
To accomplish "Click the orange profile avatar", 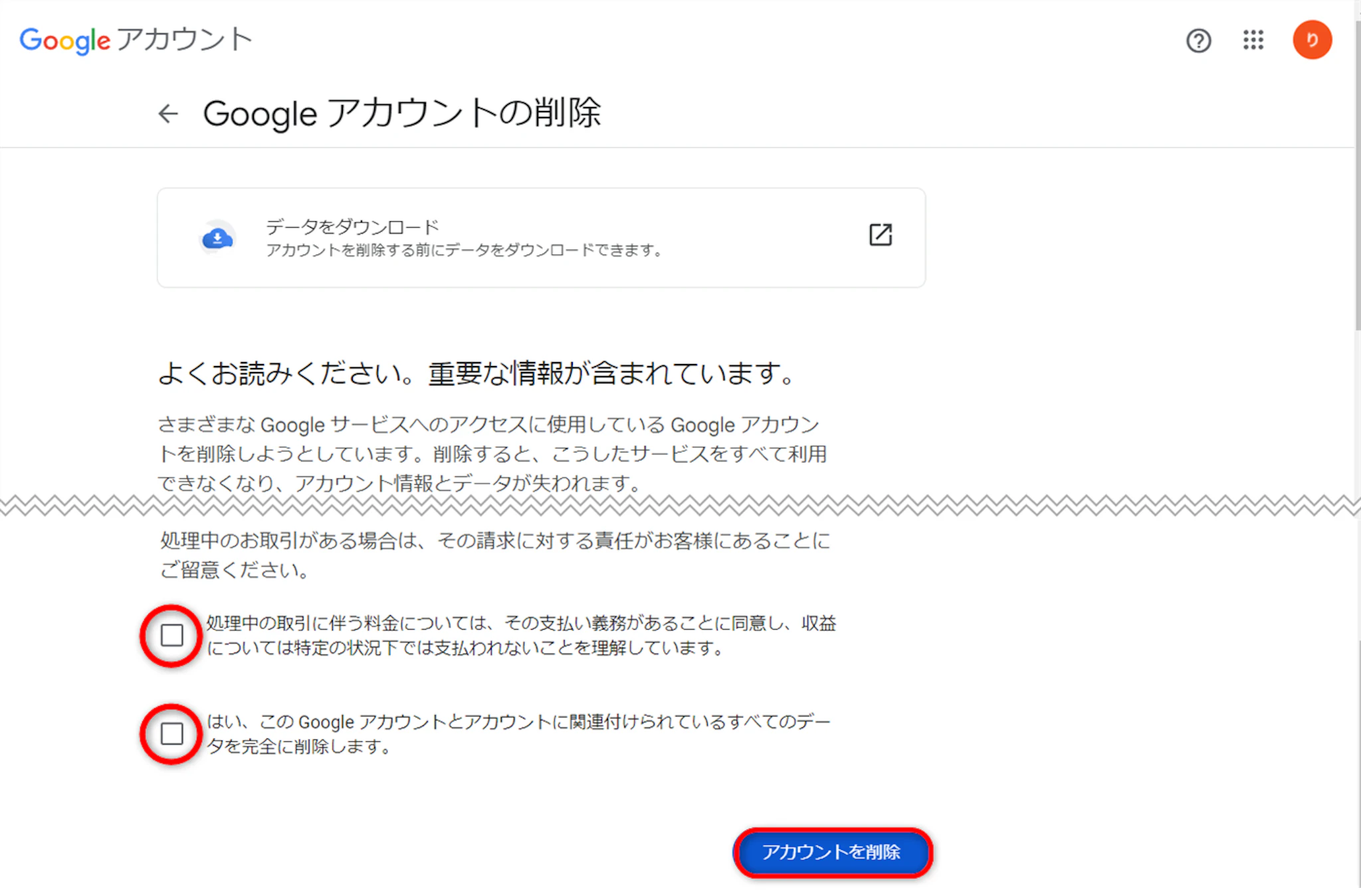I will pos(1311,41).
